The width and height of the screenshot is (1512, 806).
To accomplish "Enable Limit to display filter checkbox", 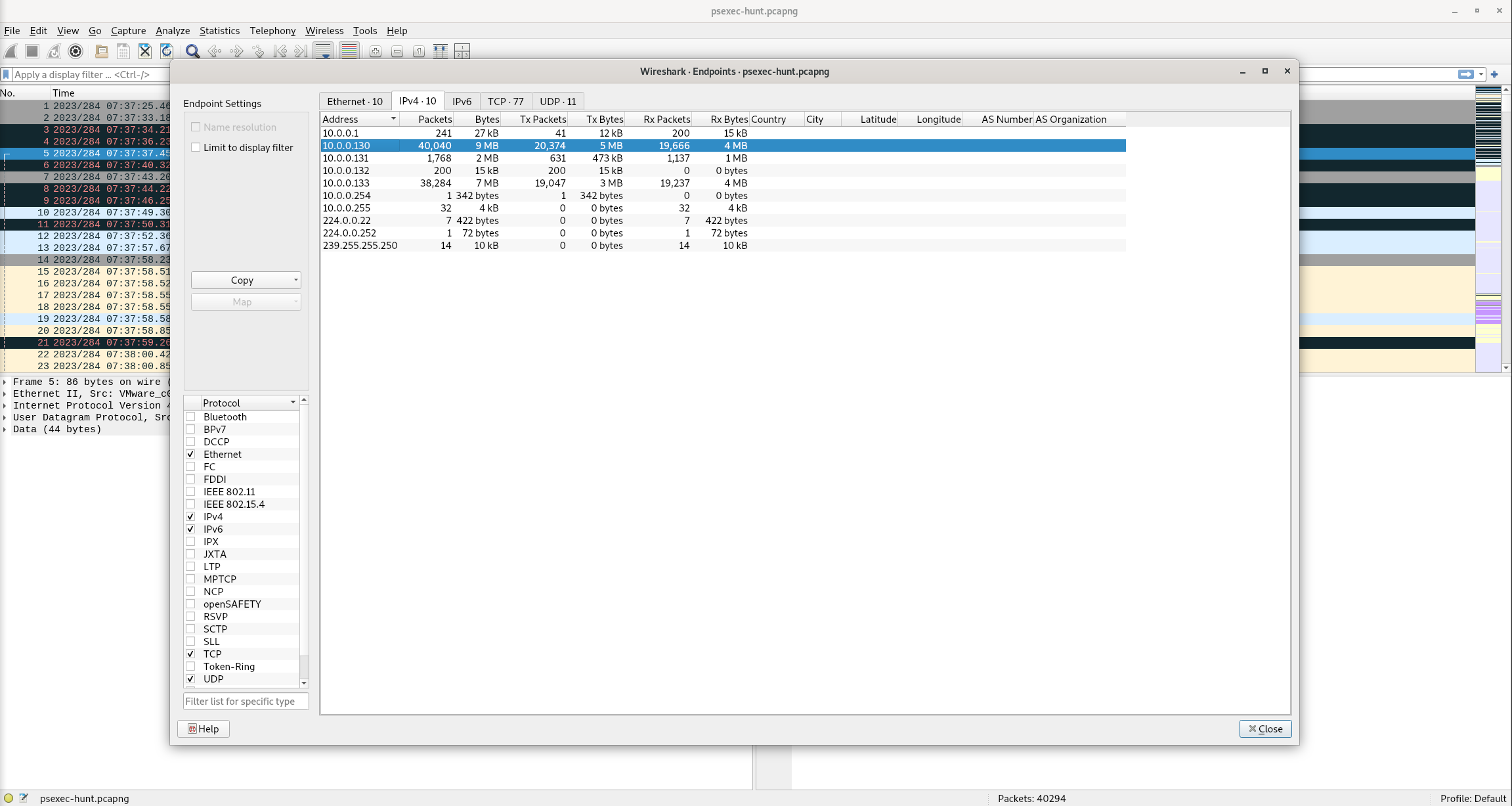I will click(x=196, y=147).
